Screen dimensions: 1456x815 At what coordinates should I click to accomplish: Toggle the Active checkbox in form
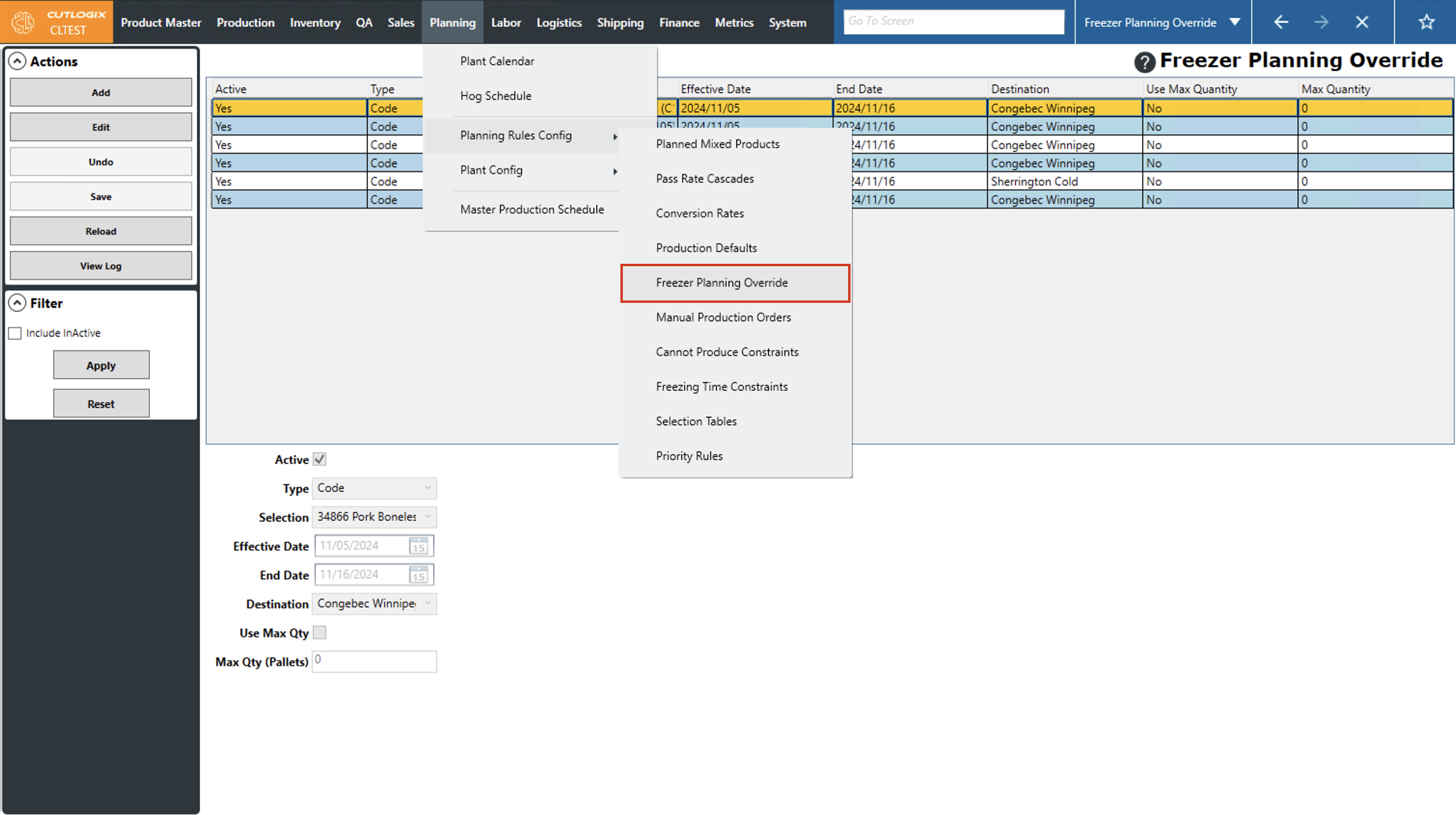click(319, 460)
